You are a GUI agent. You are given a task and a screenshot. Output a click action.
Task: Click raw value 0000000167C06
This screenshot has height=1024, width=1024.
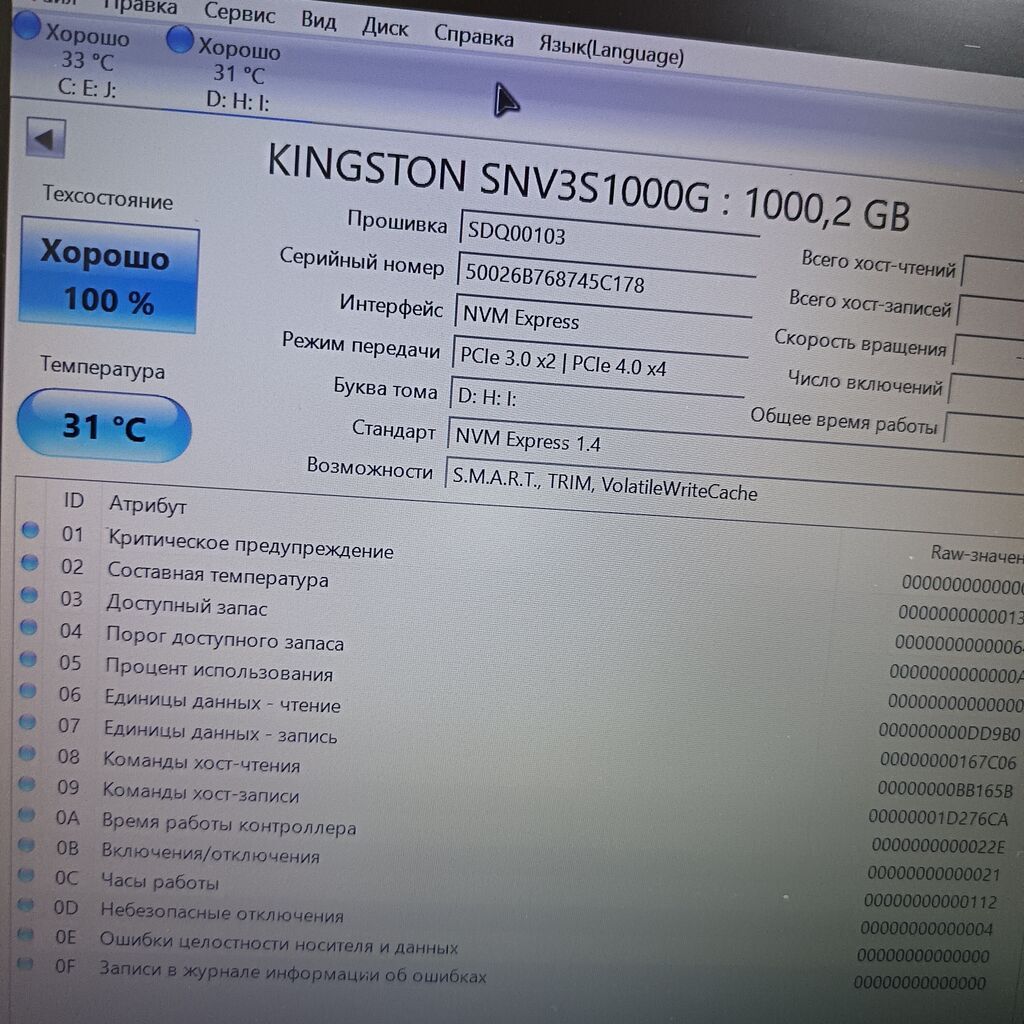click(948, 761)
